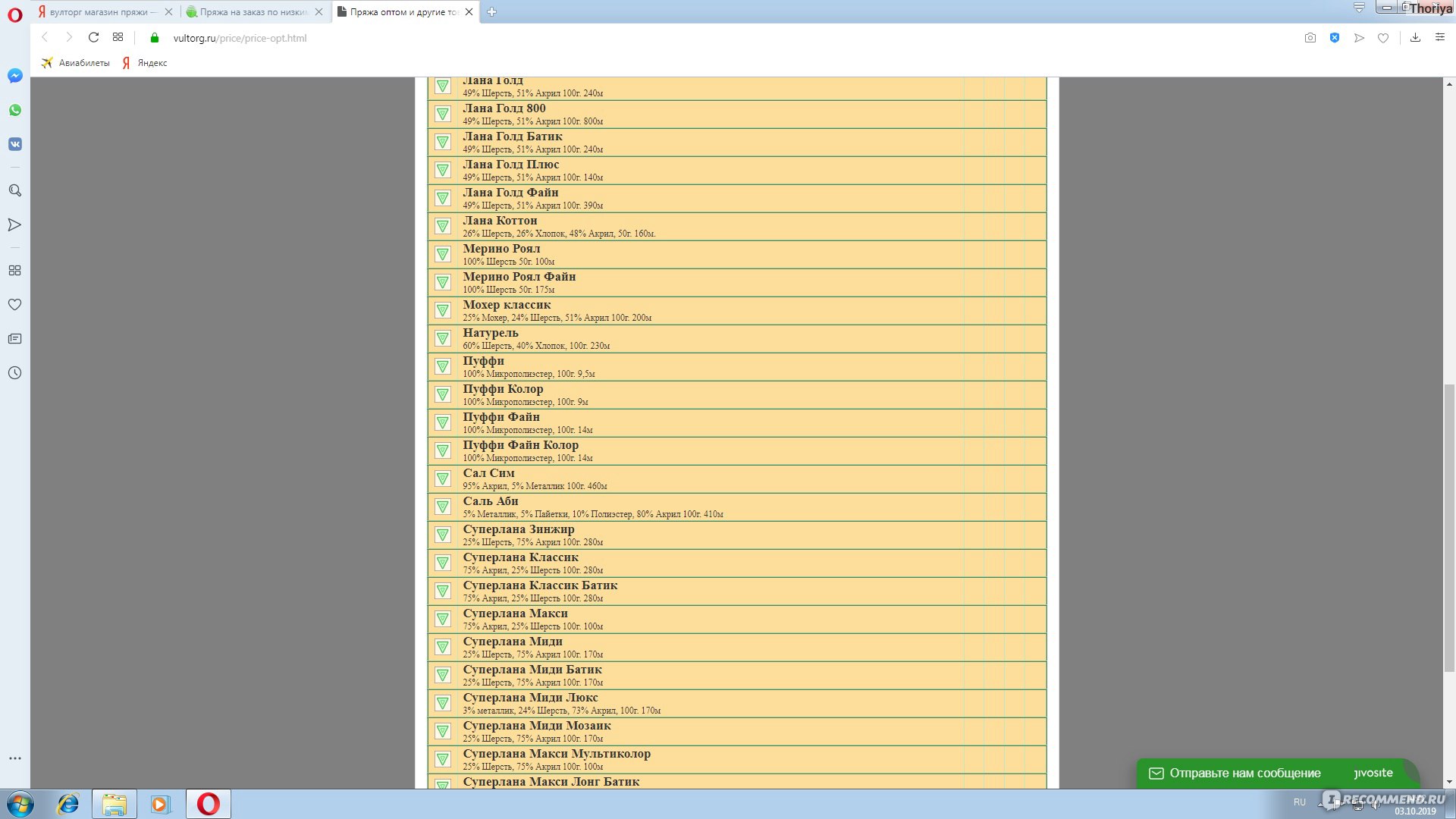Click the RU language indicator
1456x819 pixels.
pos(1300,802)
